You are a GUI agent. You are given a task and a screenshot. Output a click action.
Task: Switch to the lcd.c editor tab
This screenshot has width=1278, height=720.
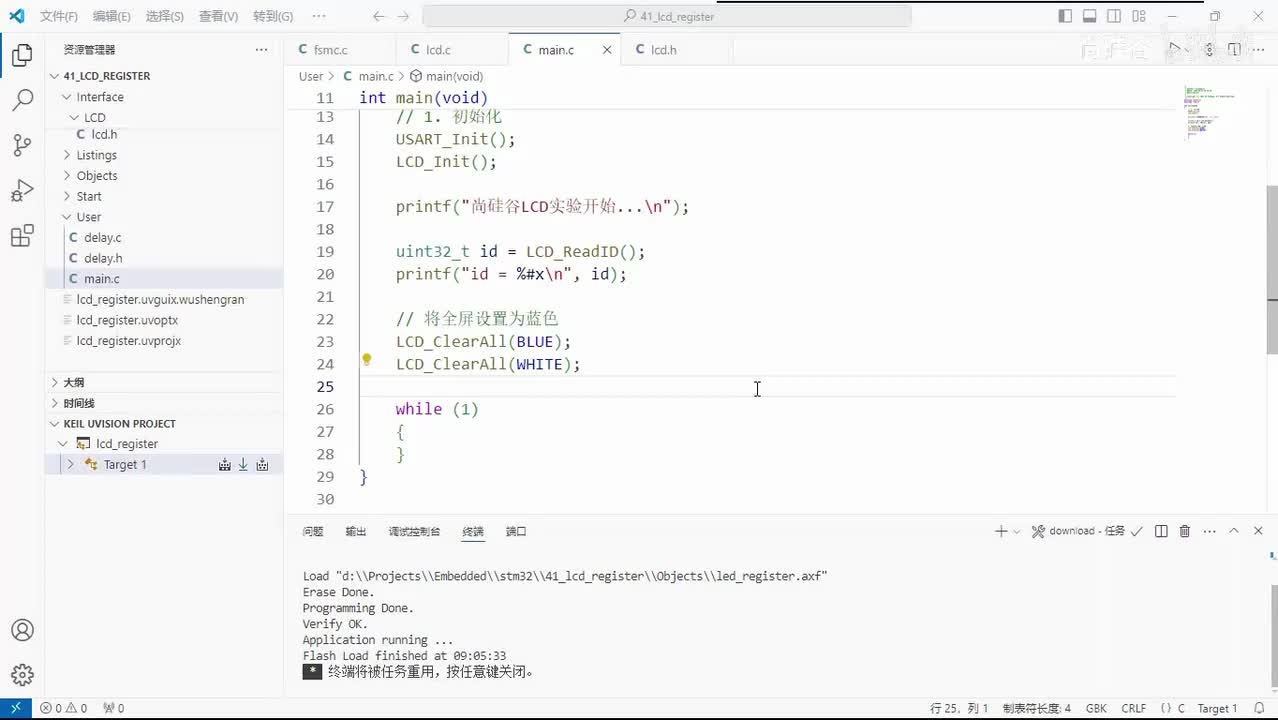[452, 49]
